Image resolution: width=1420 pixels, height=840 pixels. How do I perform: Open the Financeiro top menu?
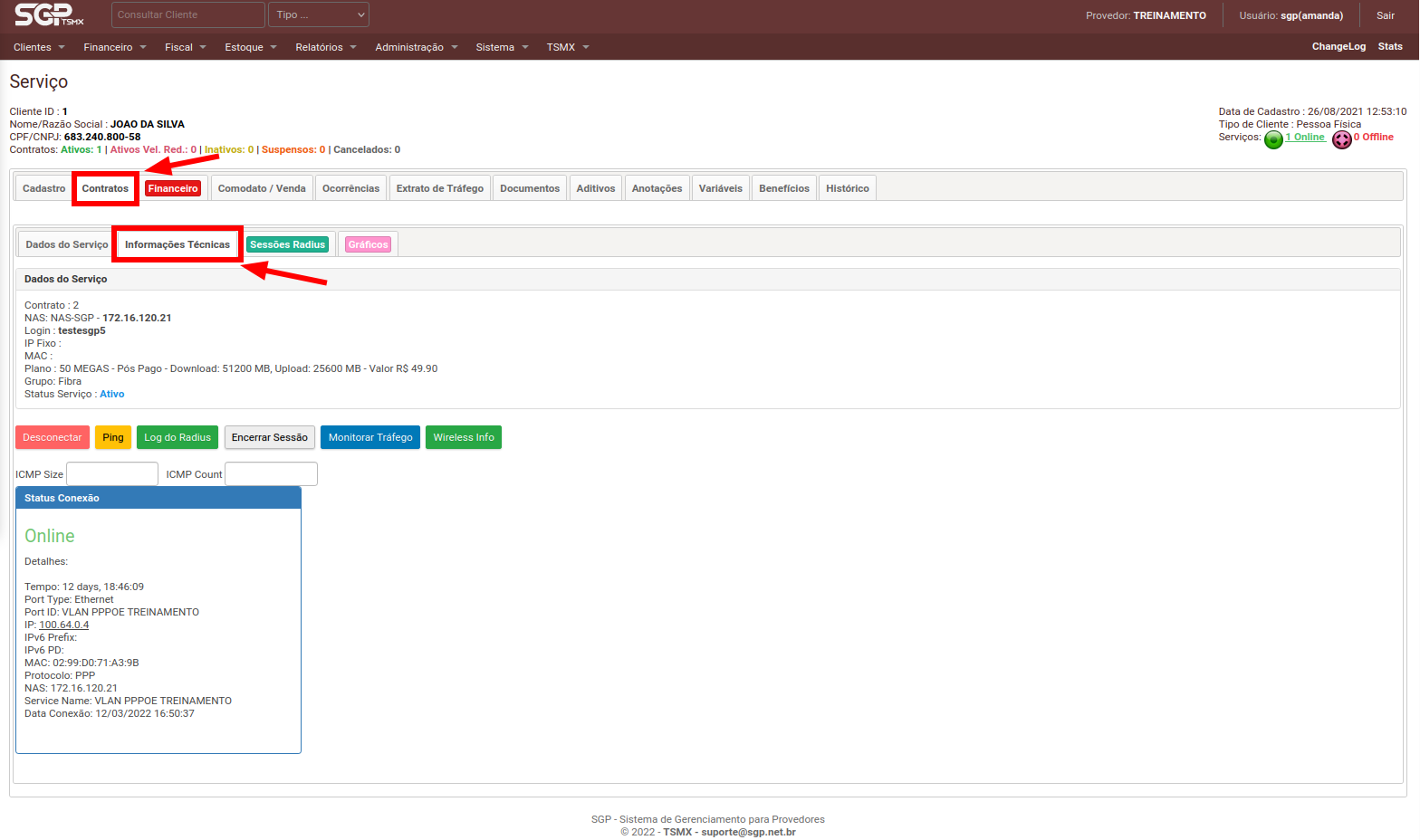[114, 47]
